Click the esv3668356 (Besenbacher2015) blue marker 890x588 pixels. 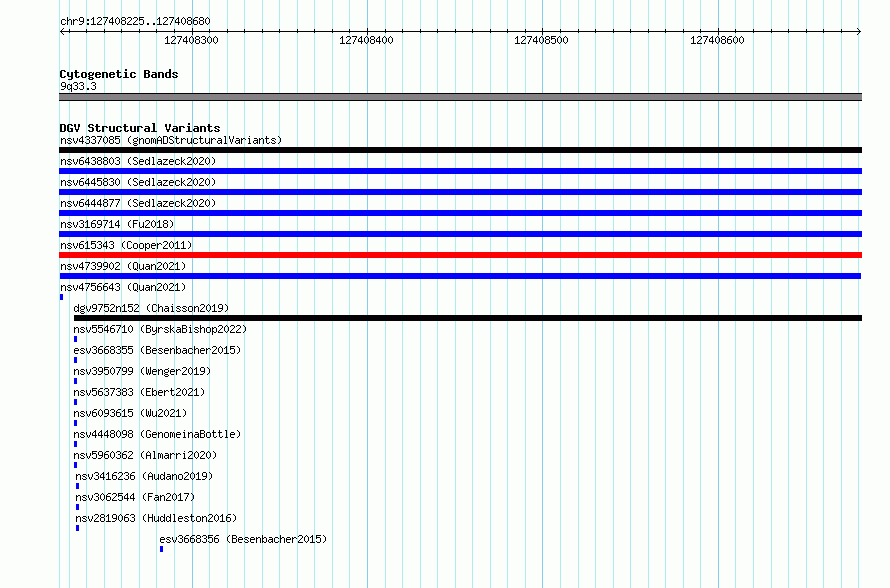point(162,549)
